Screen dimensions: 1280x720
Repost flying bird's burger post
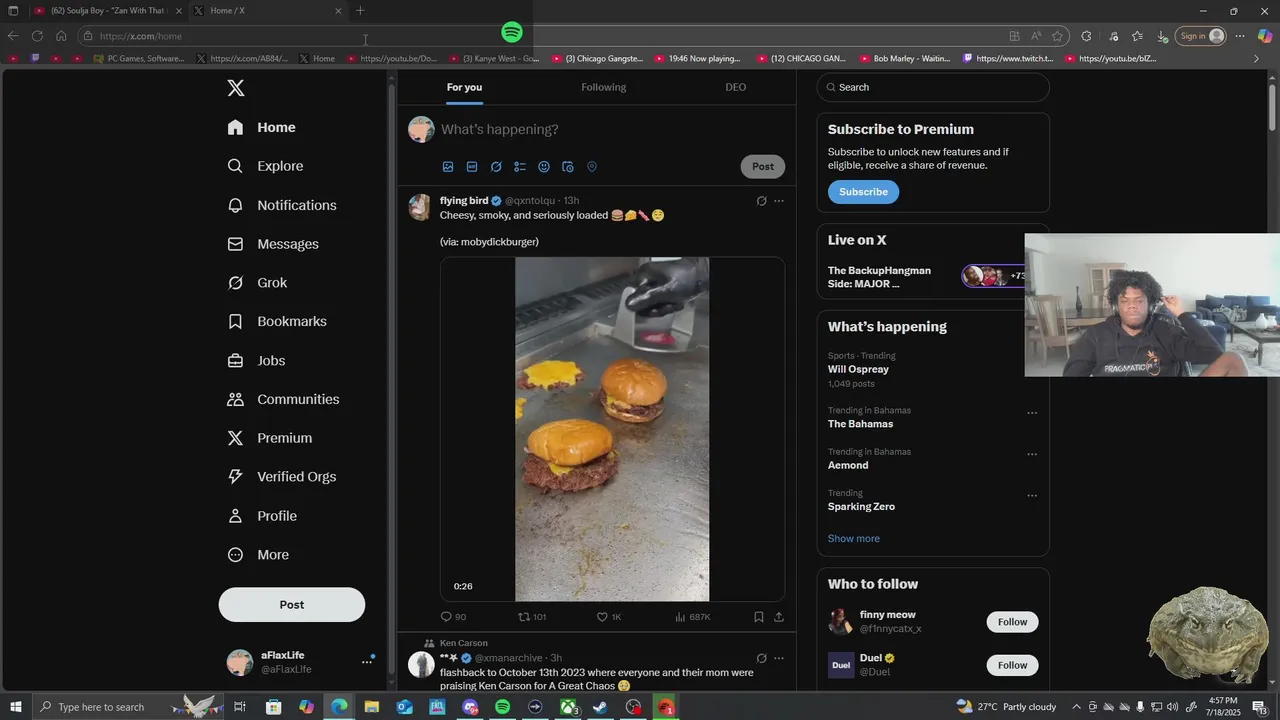(x=532, y=617)
